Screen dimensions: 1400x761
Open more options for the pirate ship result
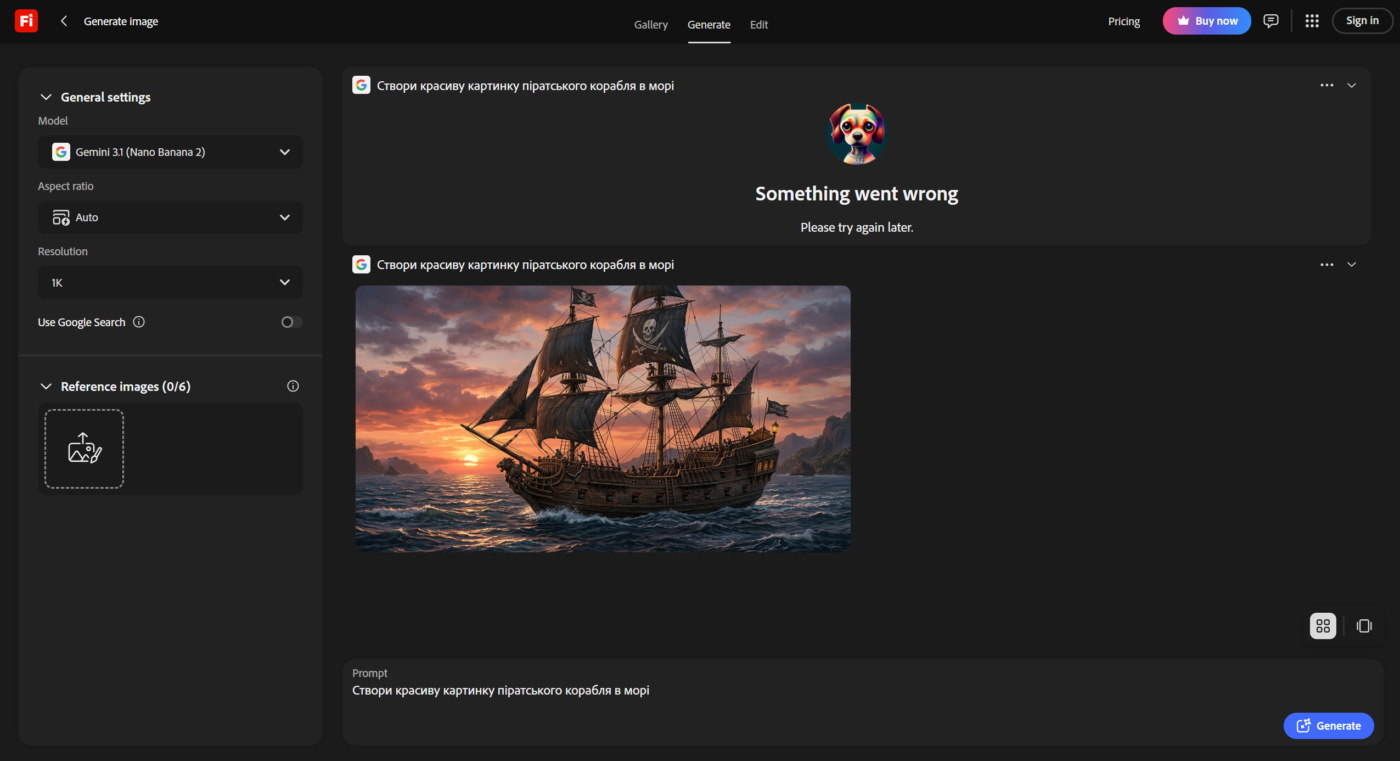click(1327, 264)
